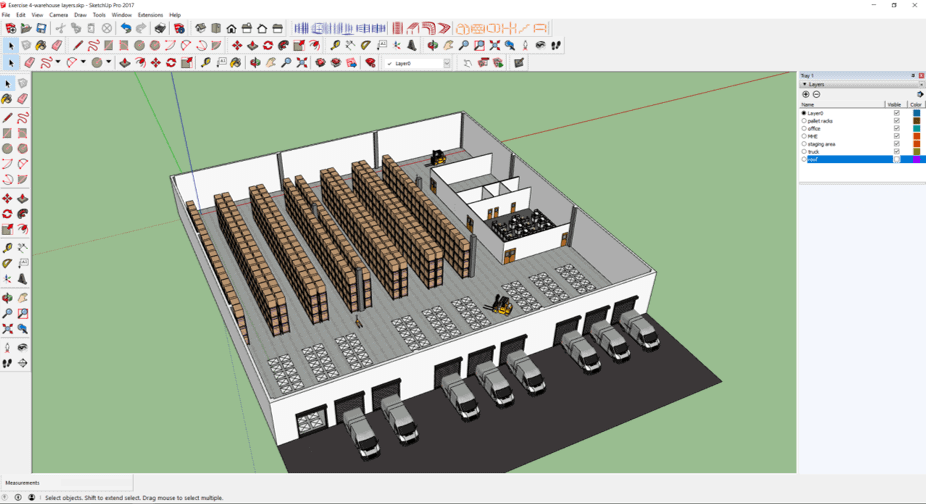
Task: Add a layer with the plus button
Action: [806, 95]
